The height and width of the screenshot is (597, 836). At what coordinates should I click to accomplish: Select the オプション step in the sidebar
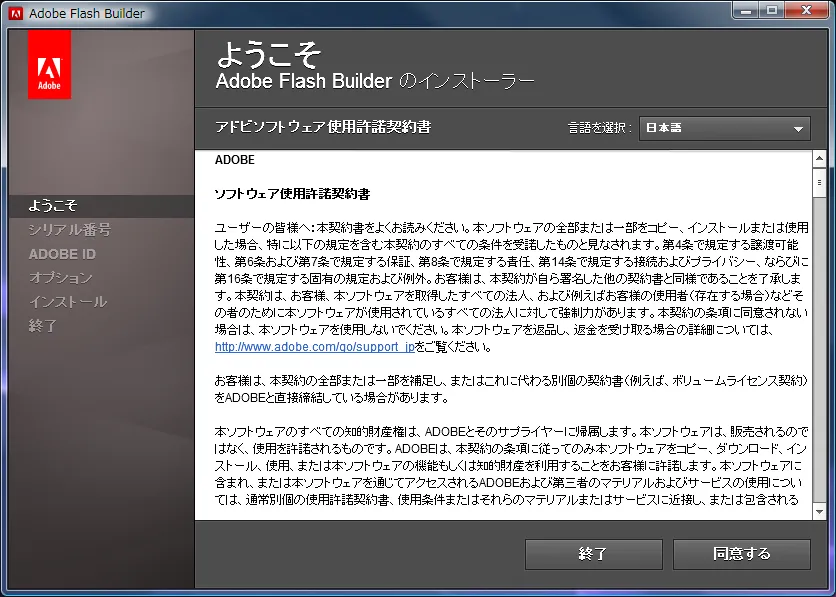tap(61, 278)
